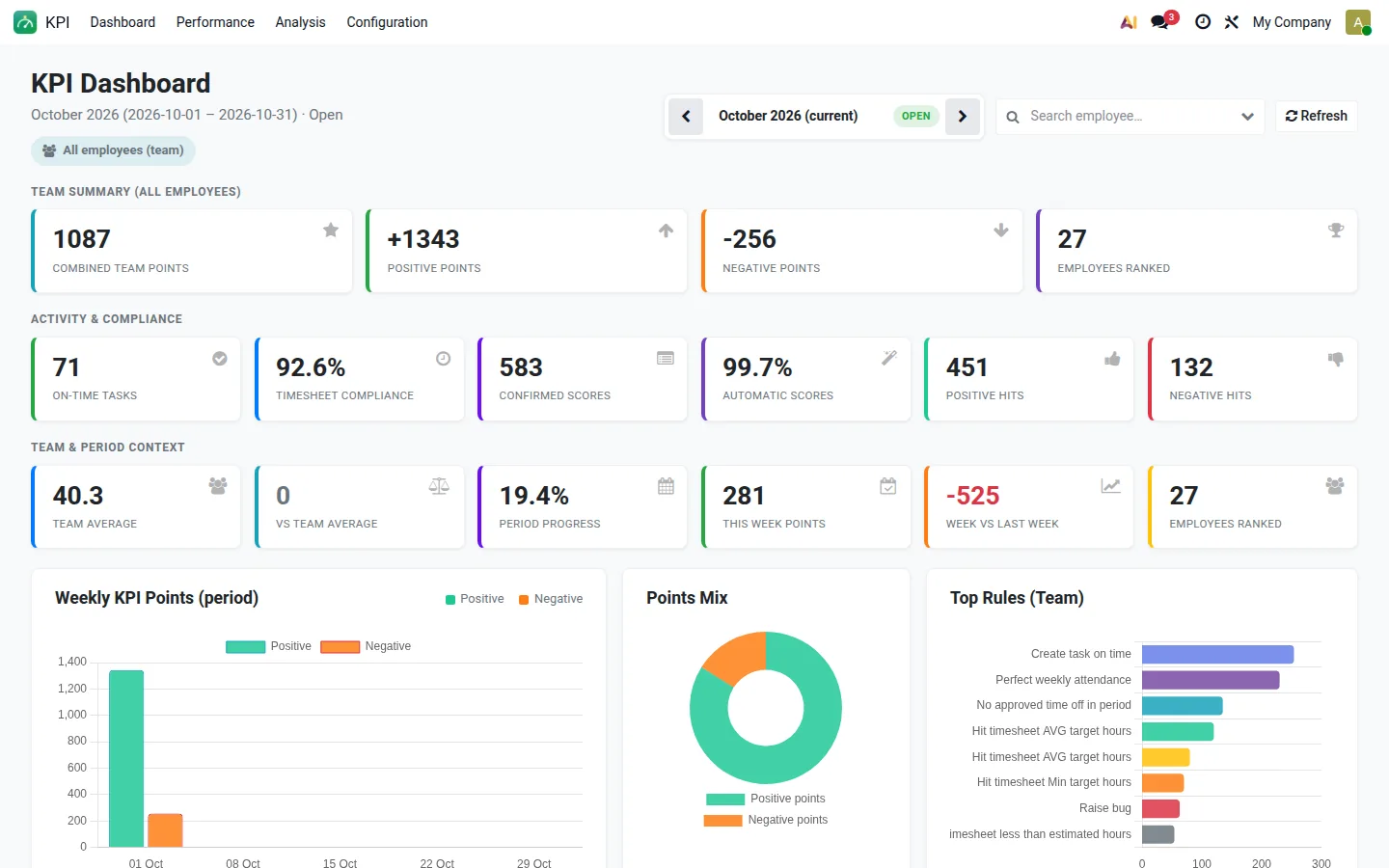Screen dimensions: 1389x868
Task: Click magic wand icon on Automatic Scores card
Action: (889, 358)
